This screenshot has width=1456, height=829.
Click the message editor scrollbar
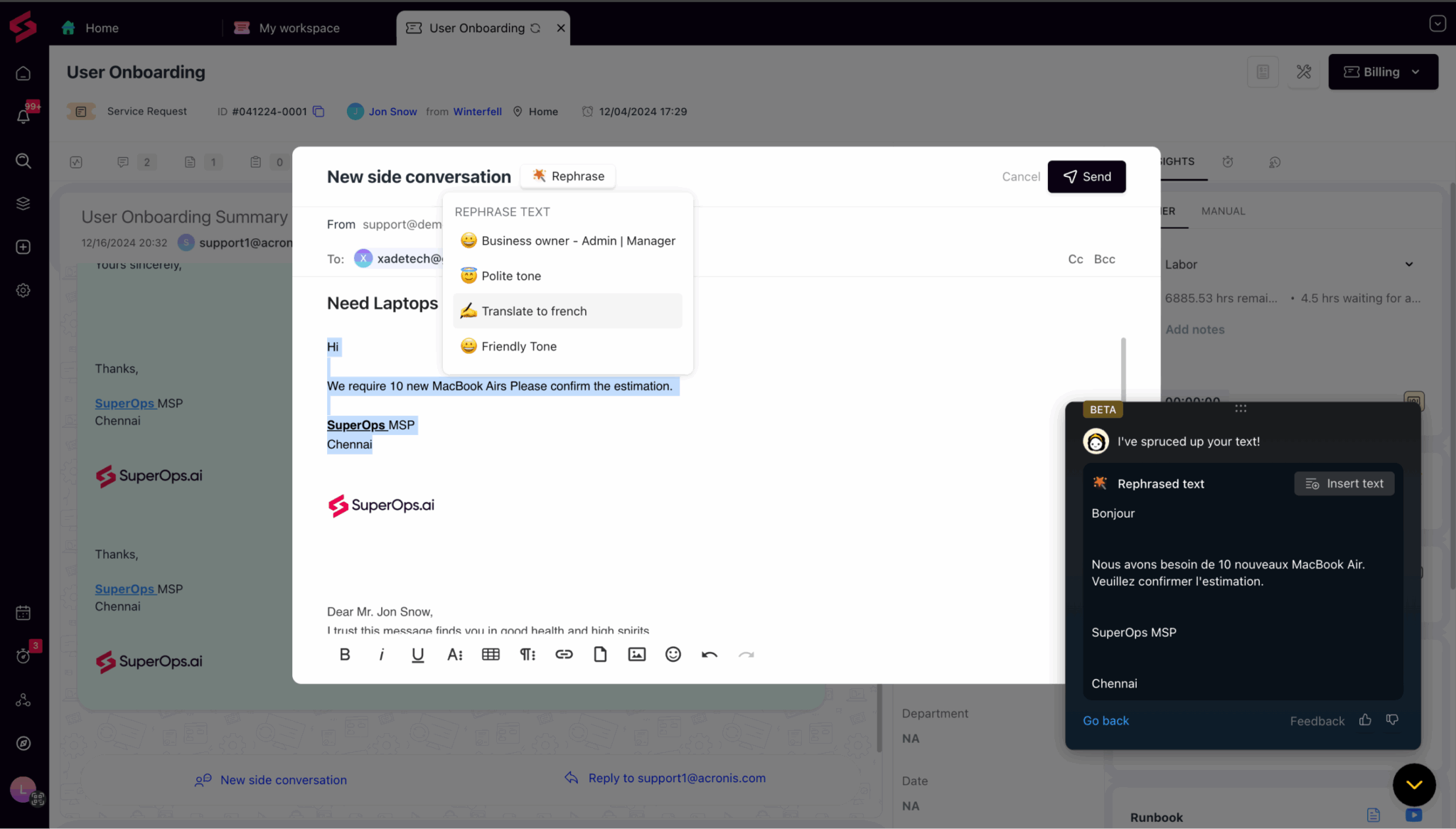[1123, 370]
